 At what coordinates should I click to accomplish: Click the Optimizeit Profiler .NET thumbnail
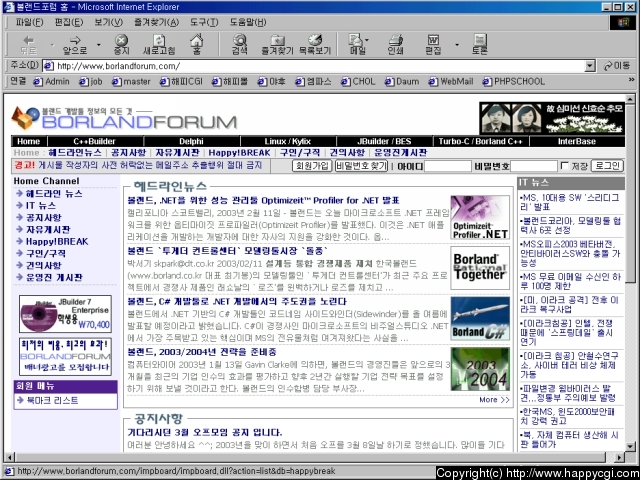click(x=480, y=218)
